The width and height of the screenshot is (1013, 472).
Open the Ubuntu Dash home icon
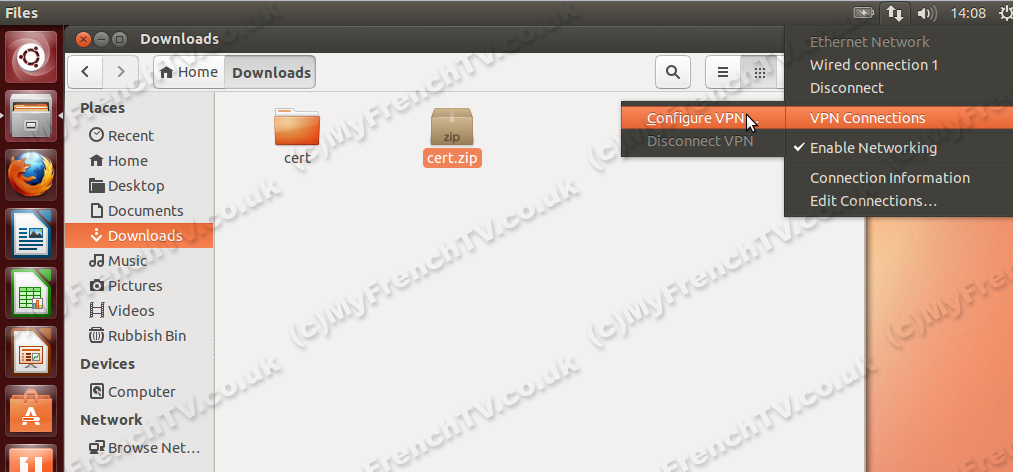(x=31, y=58)
